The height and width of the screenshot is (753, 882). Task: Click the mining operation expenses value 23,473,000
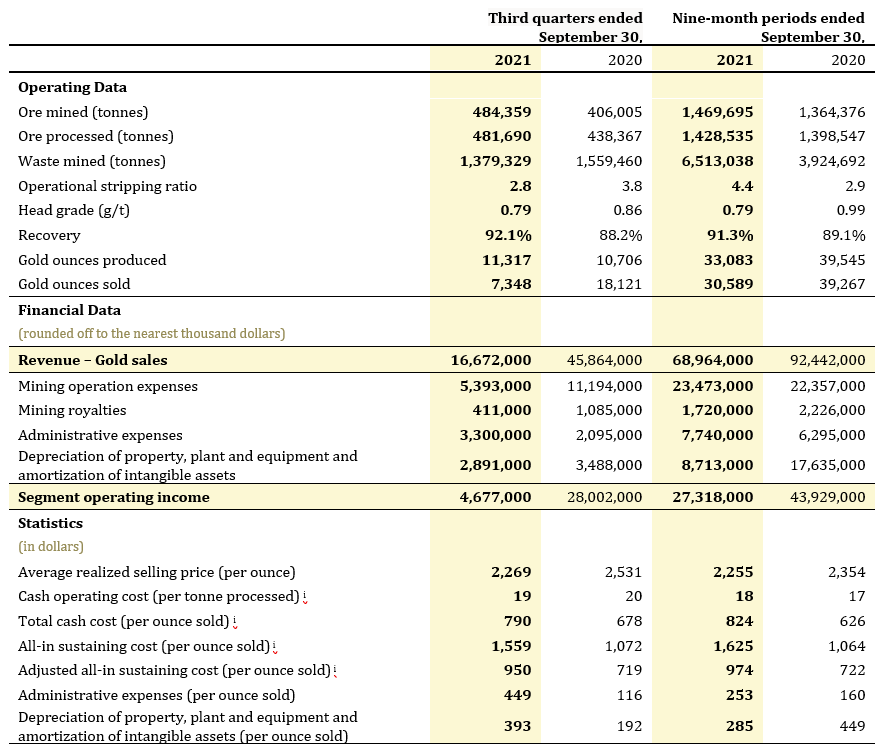pyautogui.click(x=713, y=386)
